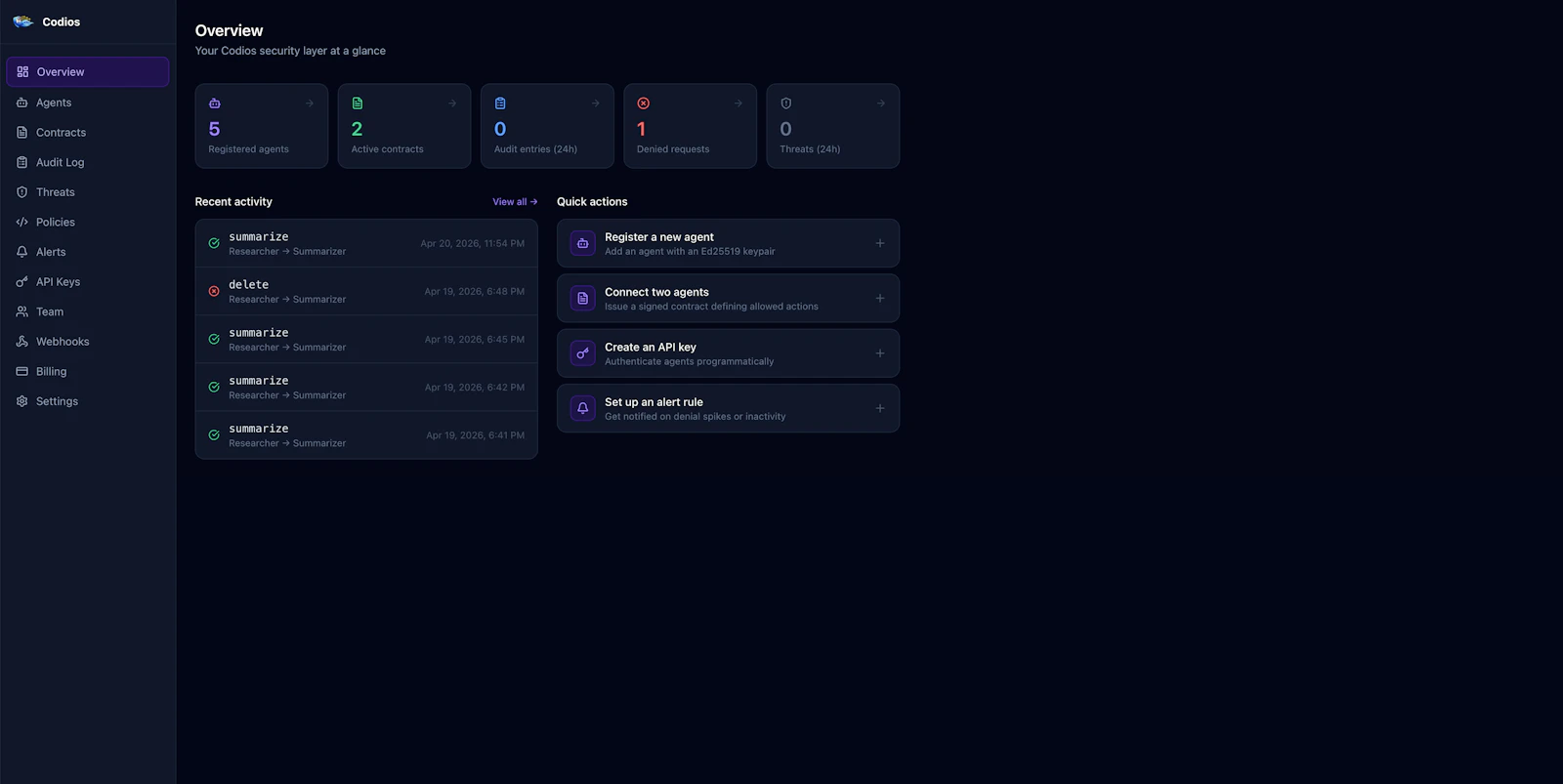Screen dimensions: 1563x784
Task: Click the Contracts document icon in sidebar
Action: click(21, 133)
